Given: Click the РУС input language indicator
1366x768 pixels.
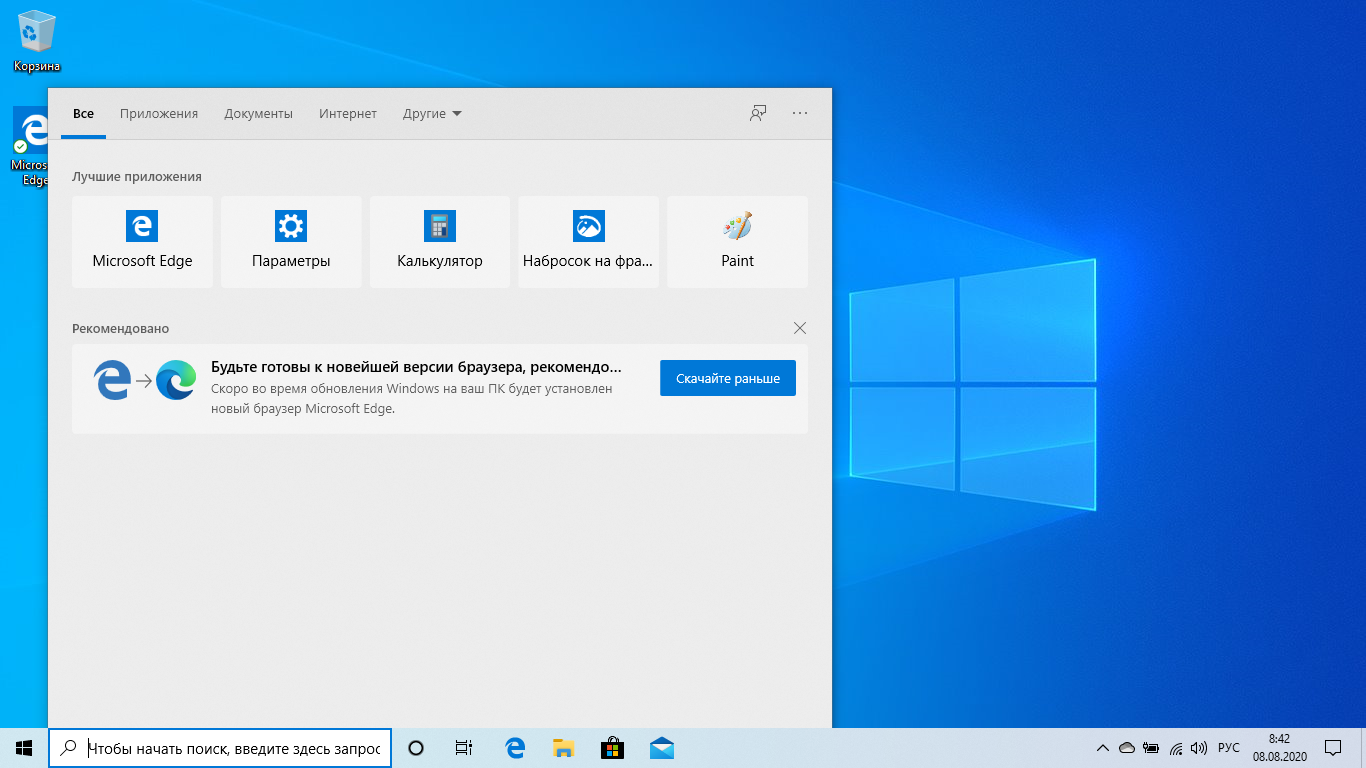Looking at the screenshot, I should pyautogui.click(x=1229, y=748).
